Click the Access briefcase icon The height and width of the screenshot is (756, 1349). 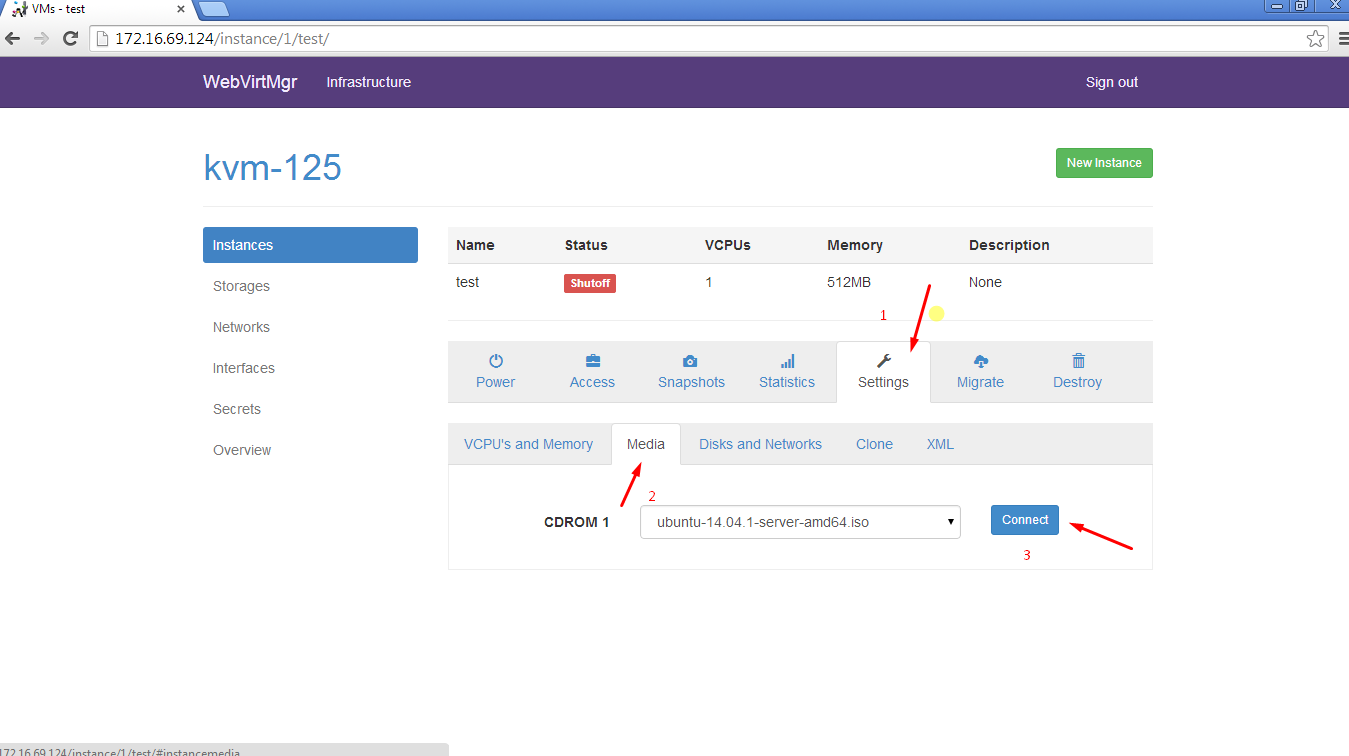point(592,361)
